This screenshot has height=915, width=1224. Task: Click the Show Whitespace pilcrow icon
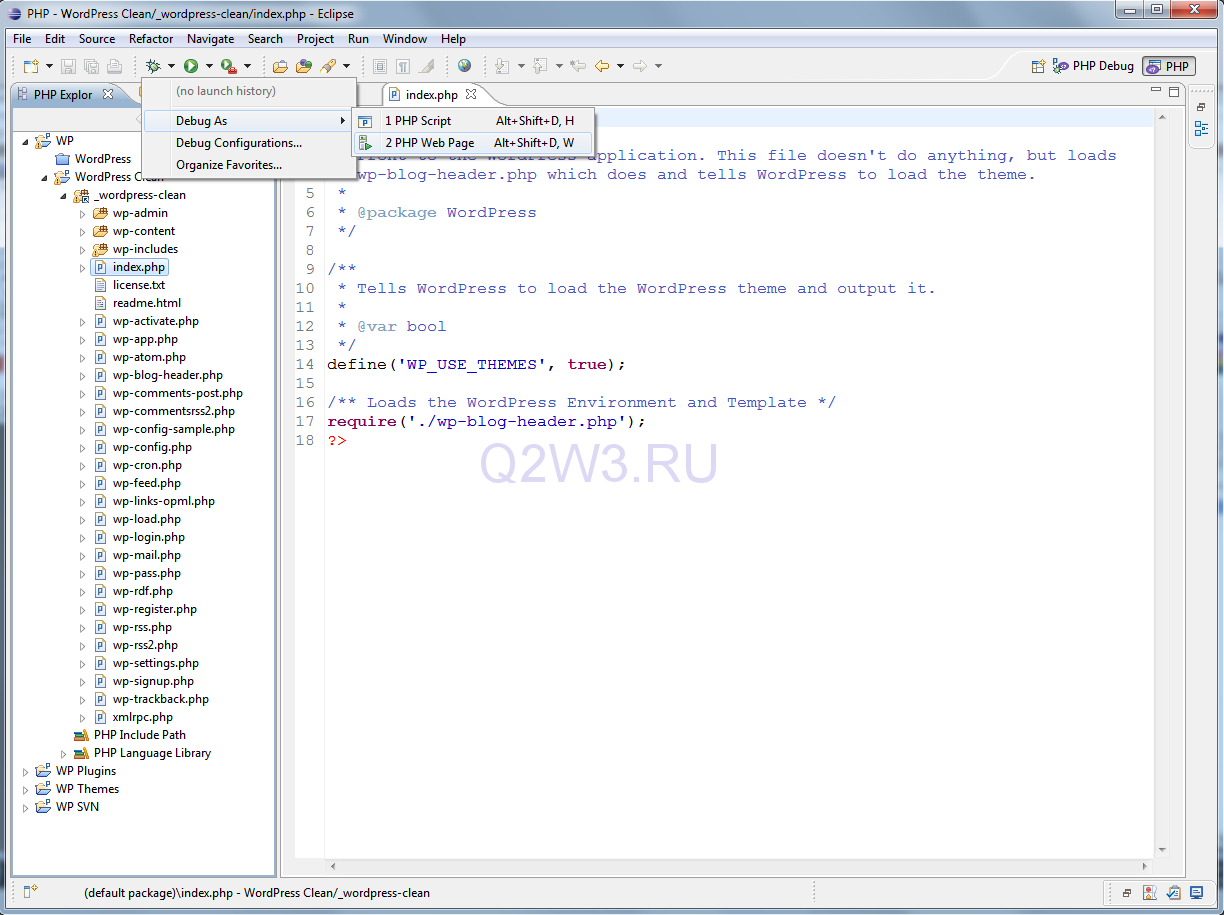[402, 66]
